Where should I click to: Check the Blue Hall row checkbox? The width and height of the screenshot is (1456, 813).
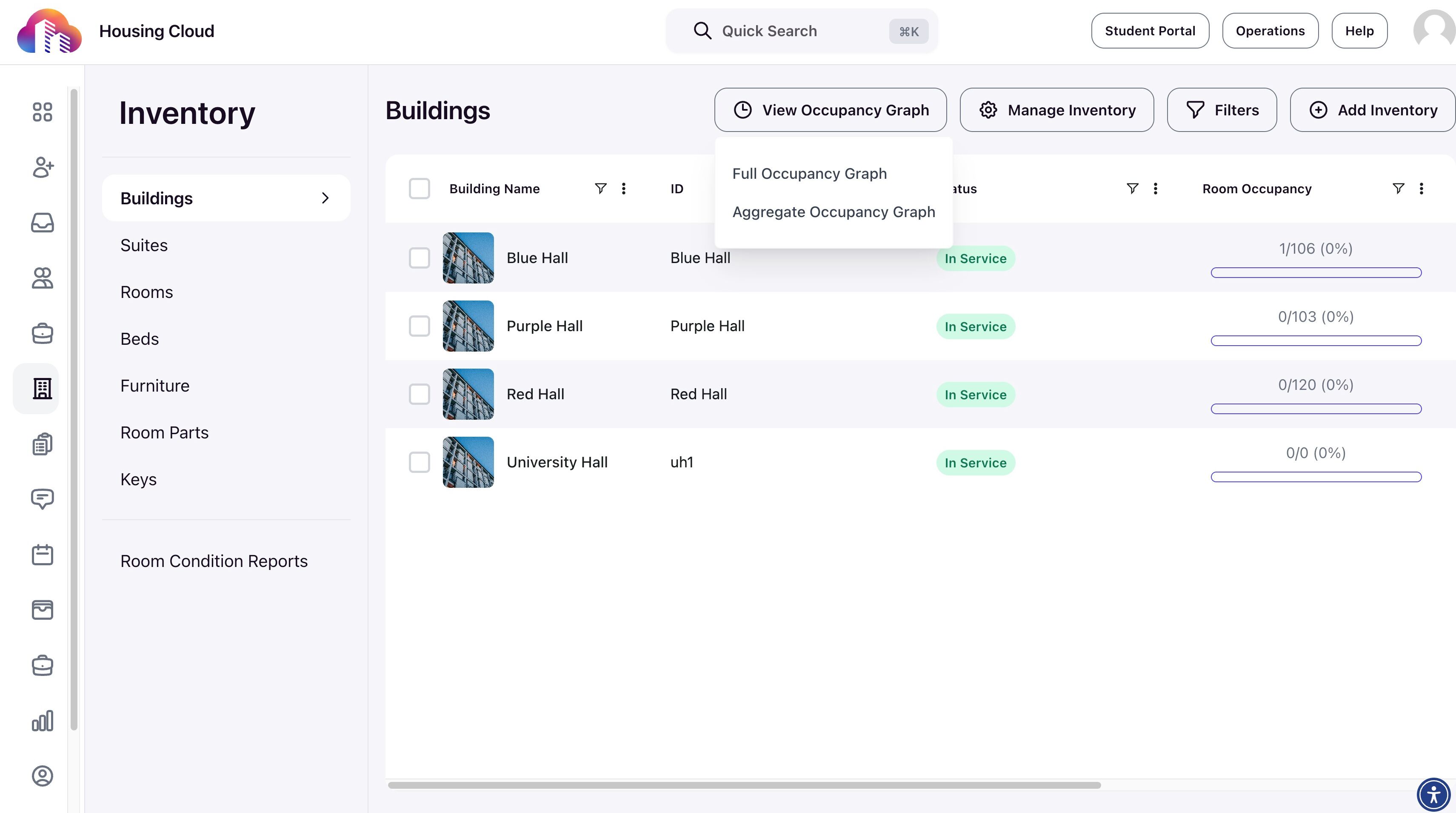coord(419,258)
